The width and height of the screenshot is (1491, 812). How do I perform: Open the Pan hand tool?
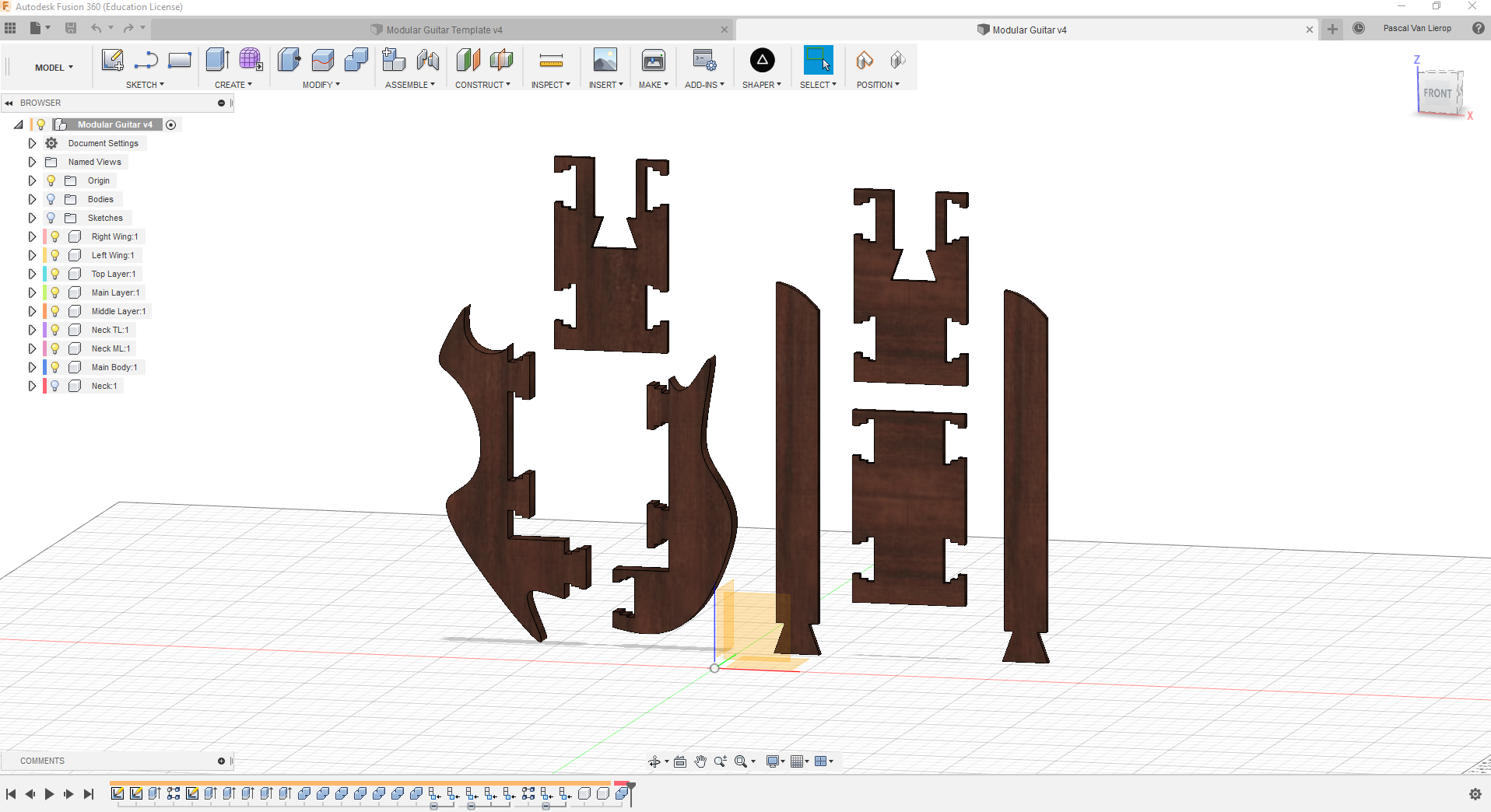tap(700, 761)
